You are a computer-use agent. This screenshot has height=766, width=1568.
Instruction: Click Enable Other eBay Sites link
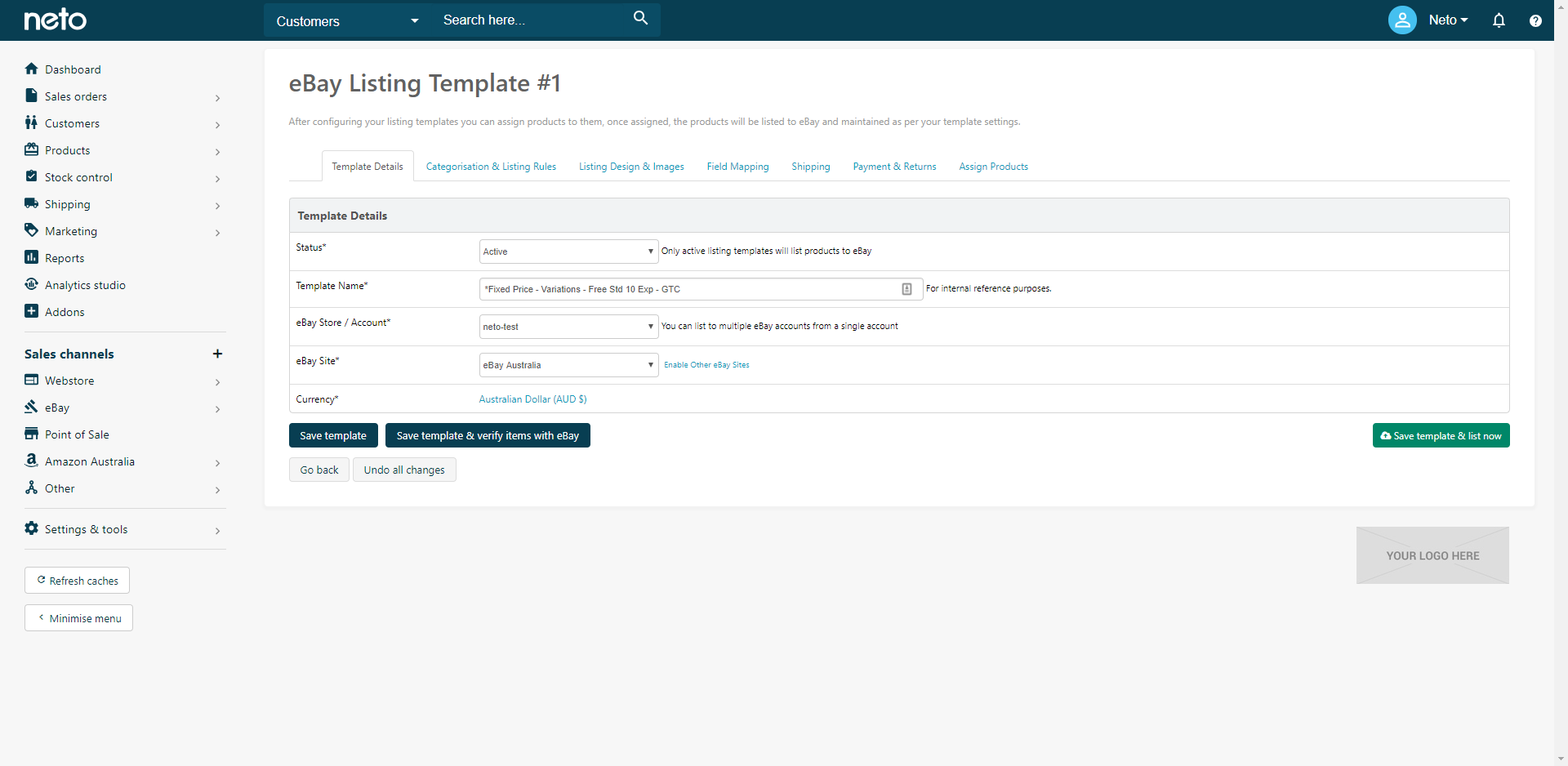706,365
